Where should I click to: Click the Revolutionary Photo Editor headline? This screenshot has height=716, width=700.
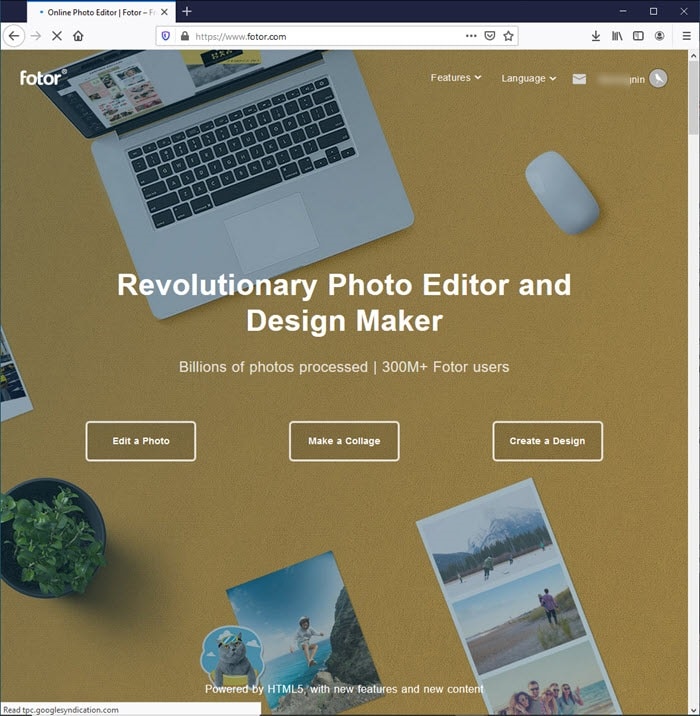coord(344,302)
